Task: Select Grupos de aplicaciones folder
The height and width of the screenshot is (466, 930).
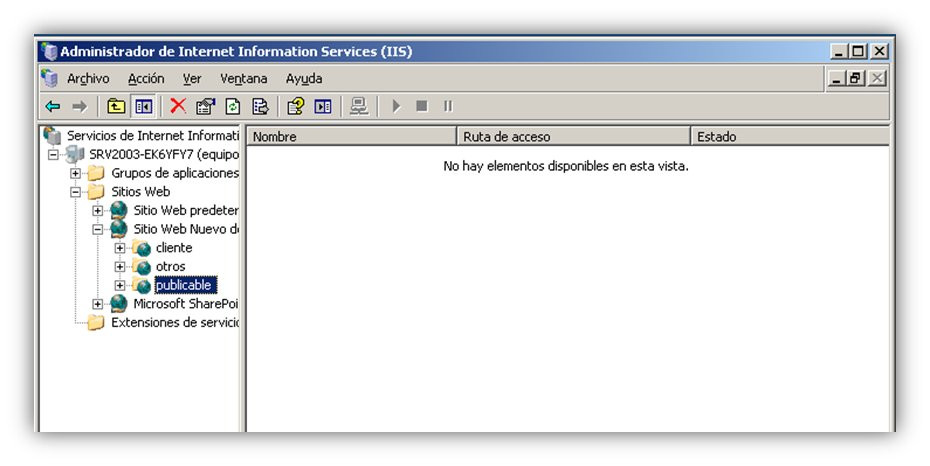Action: pos(175,173)
